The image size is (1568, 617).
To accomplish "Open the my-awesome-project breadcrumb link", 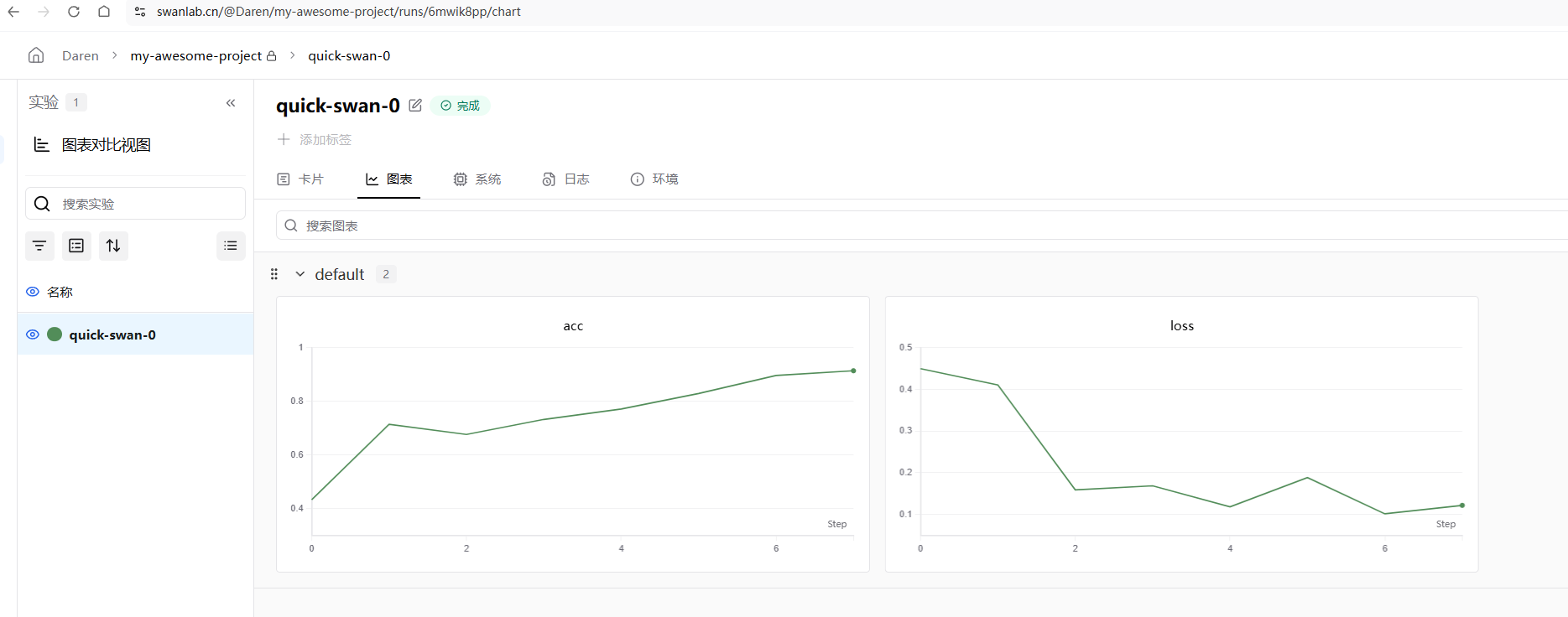I will [x=196, y=55].
